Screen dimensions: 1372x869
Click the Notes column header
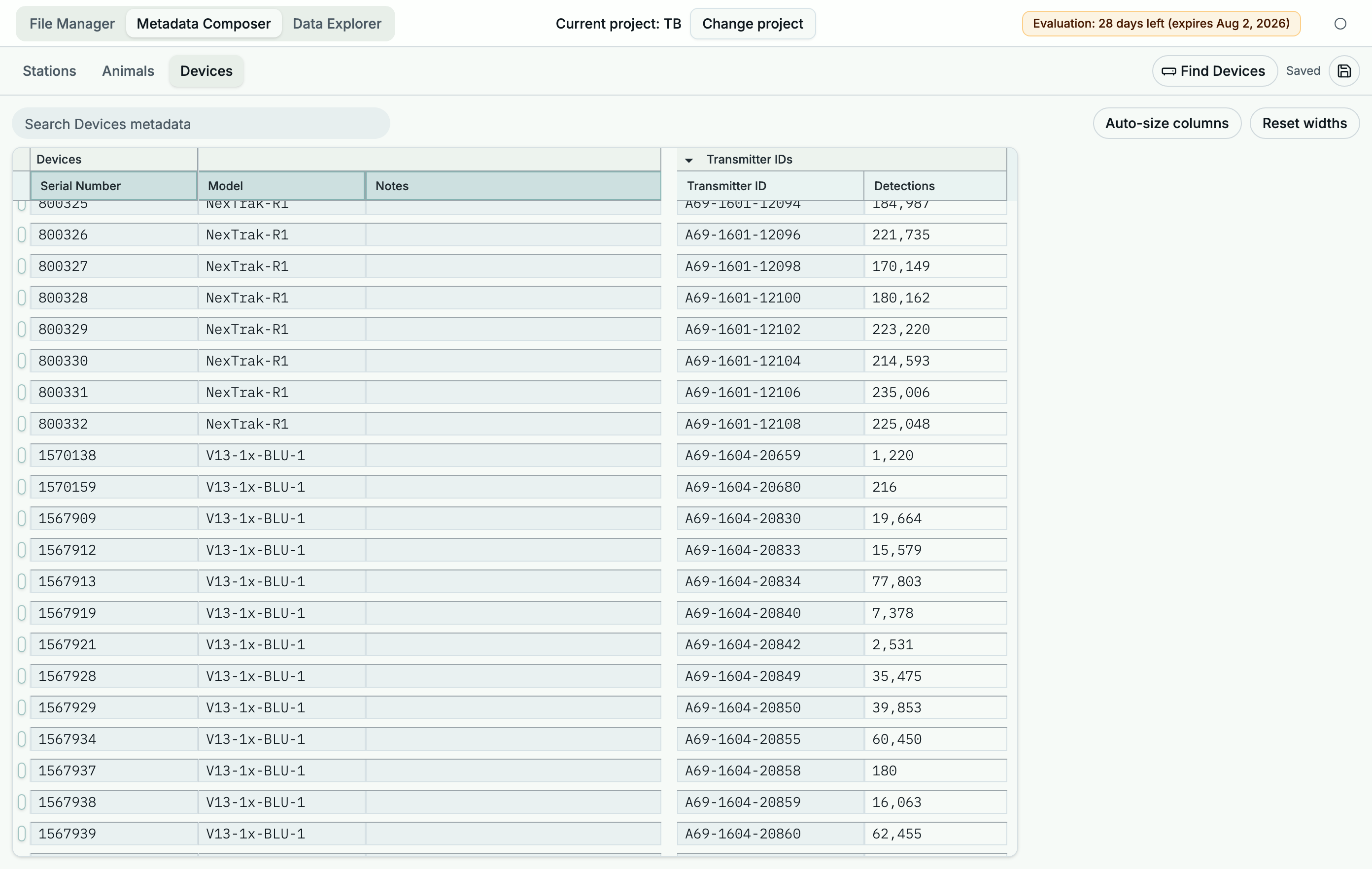click(x=513, y=186)
